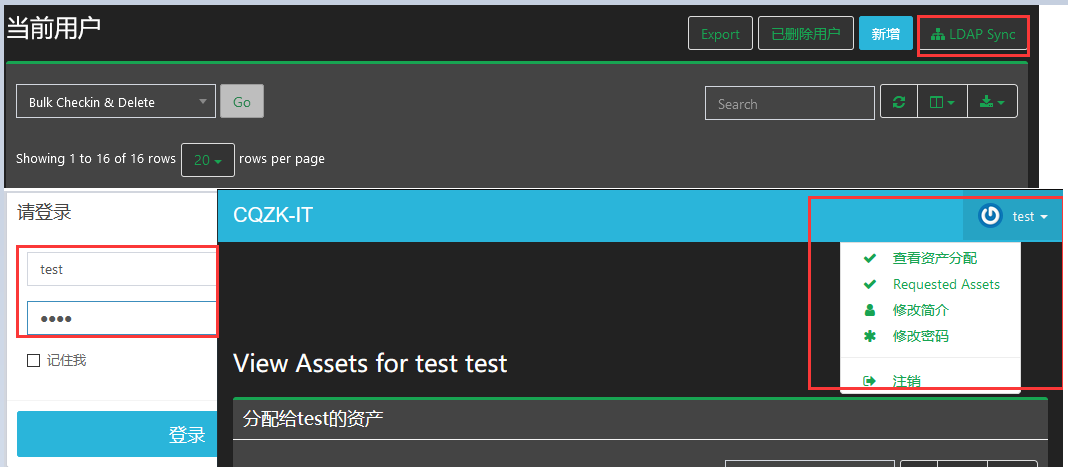Expand the Bulk Checkin & Delete dropdown
This screenshot has width=1068, height=467.
point(116,101)
